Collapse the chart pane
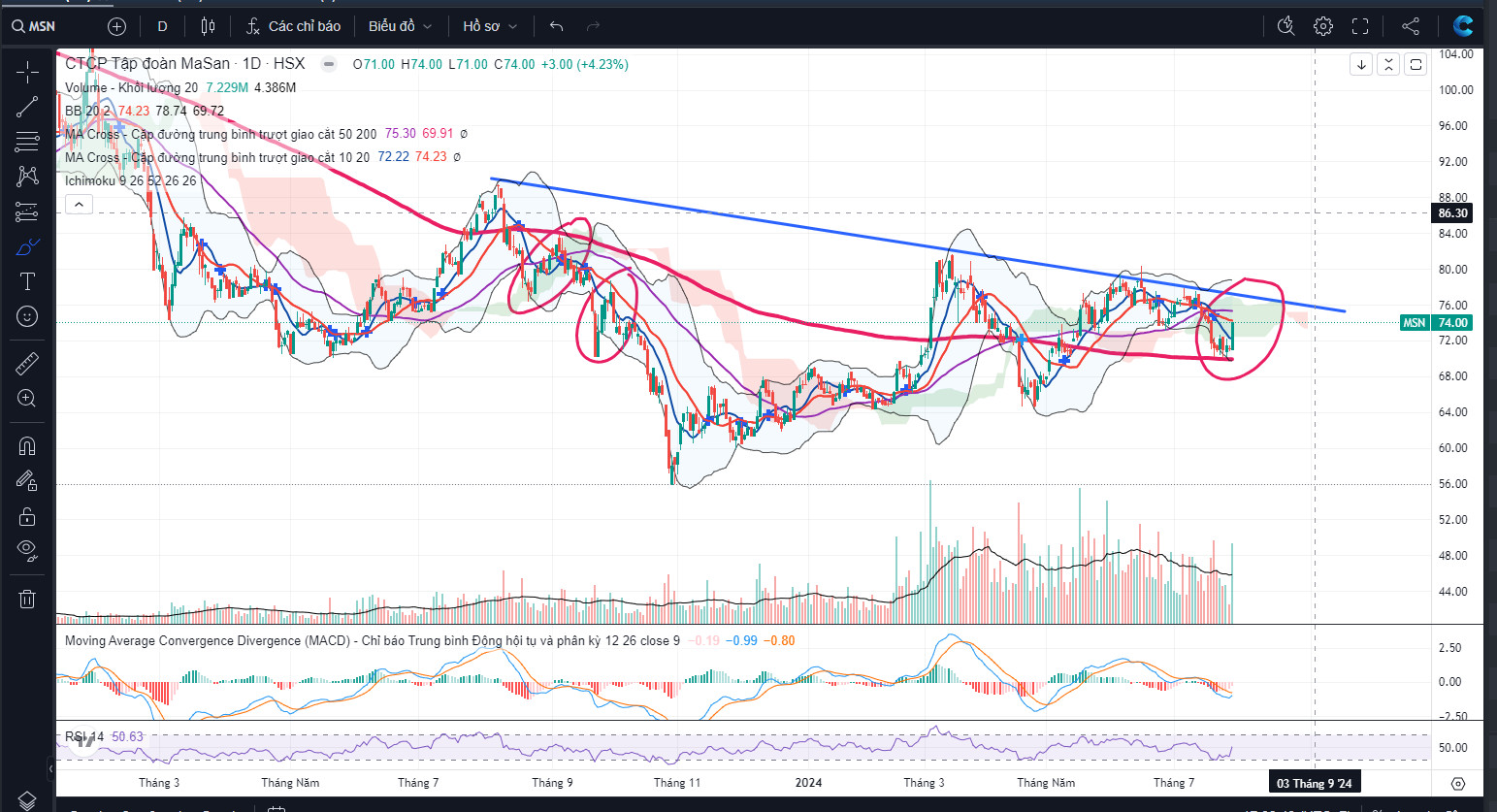This screenshot has width=1497, height=812. point(1388,64)
